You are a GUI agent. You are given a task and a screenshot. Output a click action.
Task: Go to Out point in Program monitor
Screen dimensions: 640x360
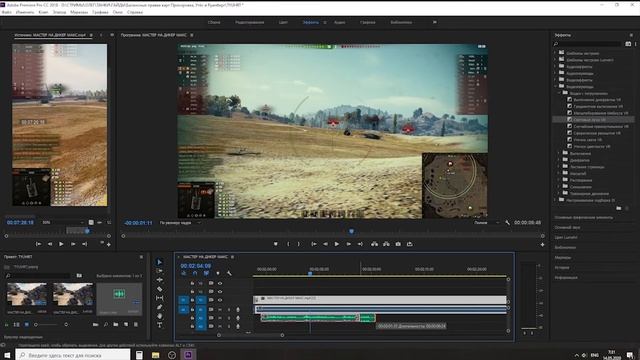pos(360,244)
